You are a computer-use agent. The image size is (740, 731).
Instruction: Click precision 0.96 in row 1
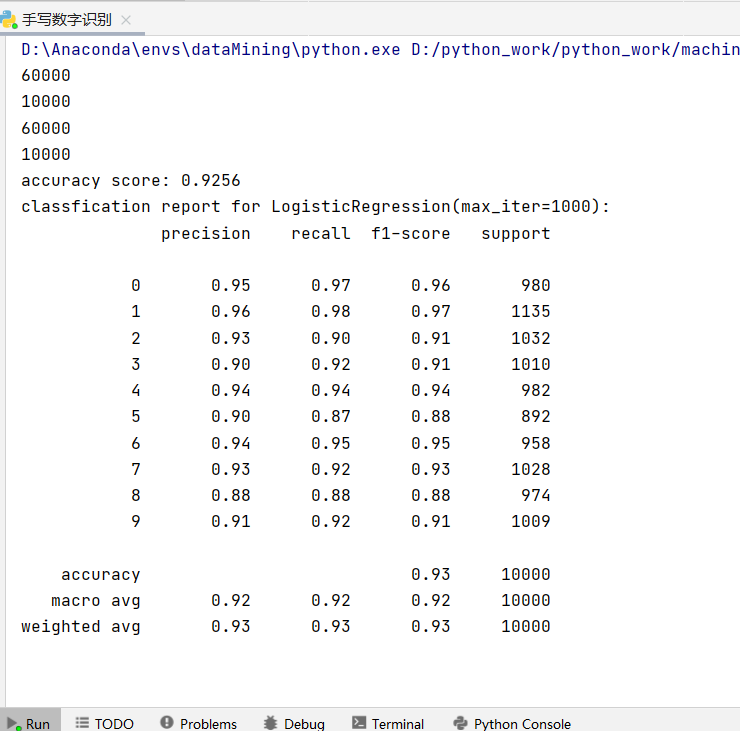pos(231,311)
